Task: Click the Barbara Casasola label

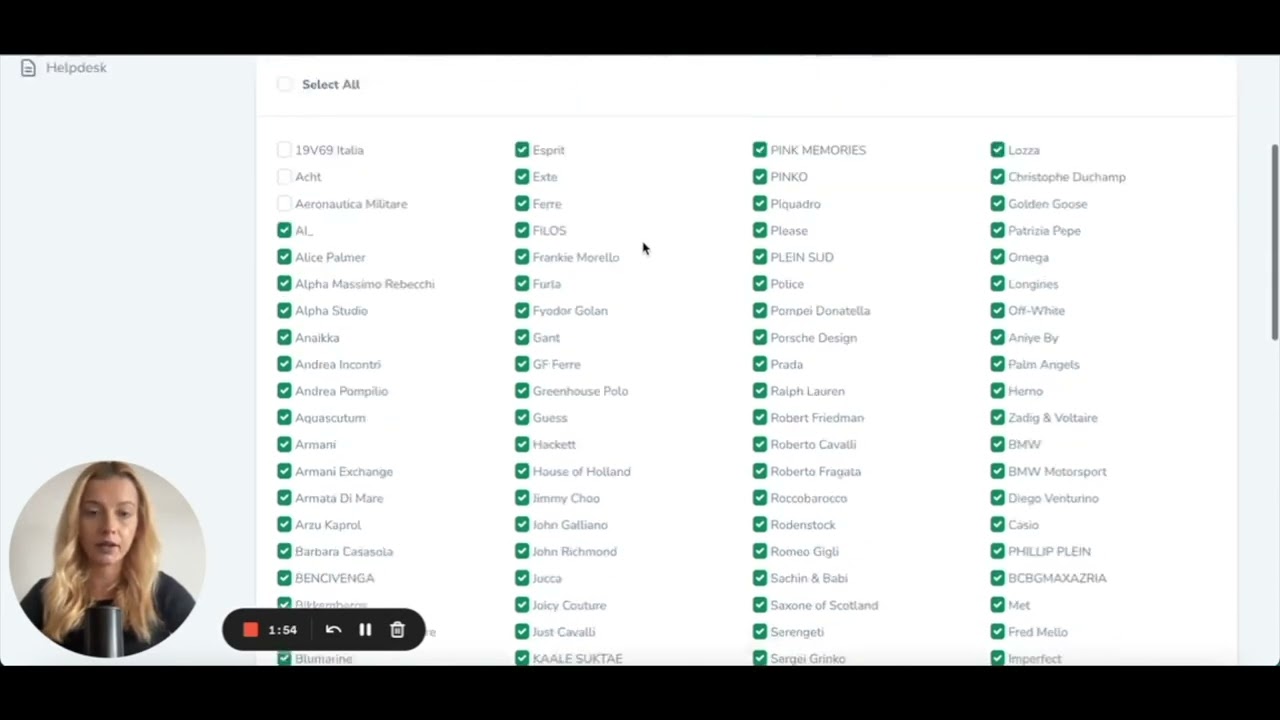Action: pos(344,552)
